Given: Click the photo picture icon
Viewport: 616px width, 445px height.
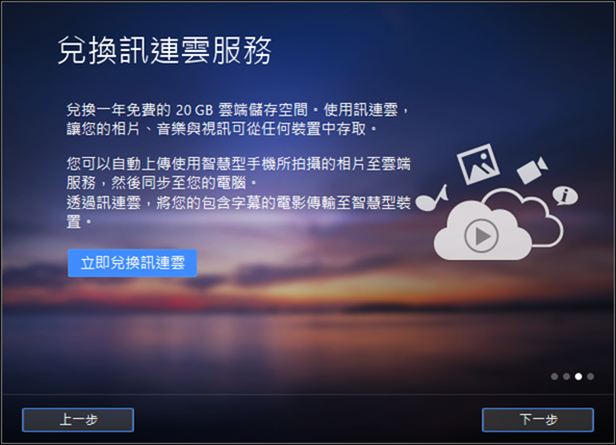Looking at the screenshot, I should point(478,164).
